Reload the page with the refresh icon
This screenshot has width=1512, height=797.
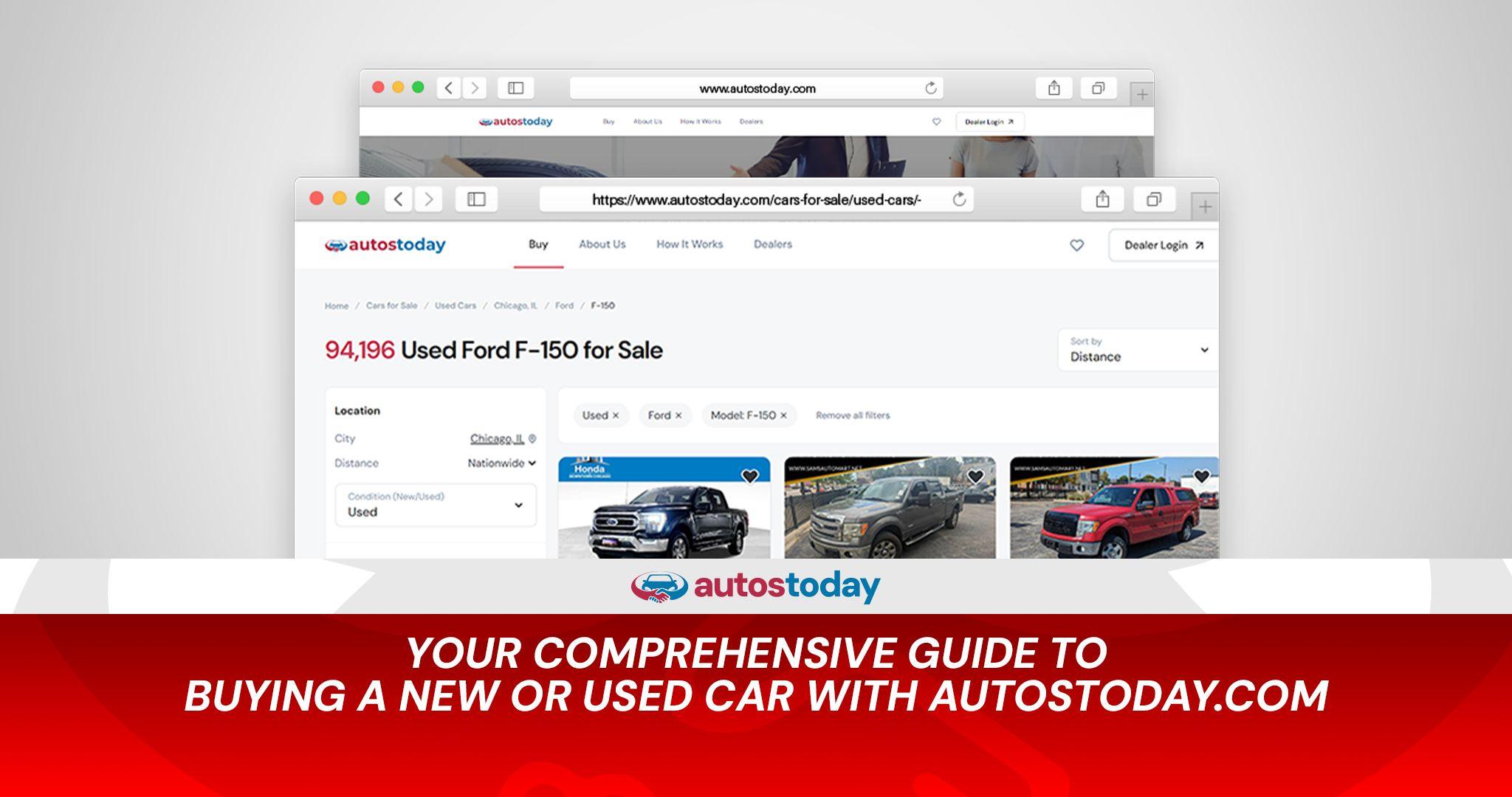tap(959, 198)
